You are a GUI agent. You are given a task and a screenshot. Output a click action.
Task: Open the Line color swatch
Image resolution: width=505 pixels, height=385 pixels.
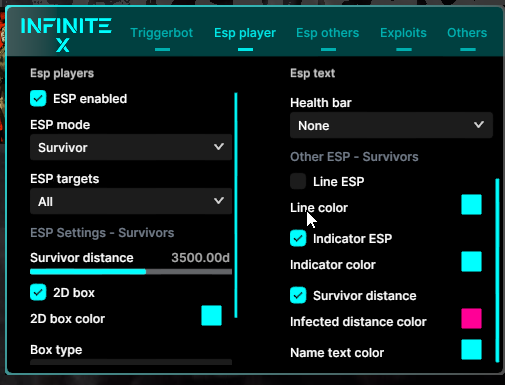click(471, 205)
